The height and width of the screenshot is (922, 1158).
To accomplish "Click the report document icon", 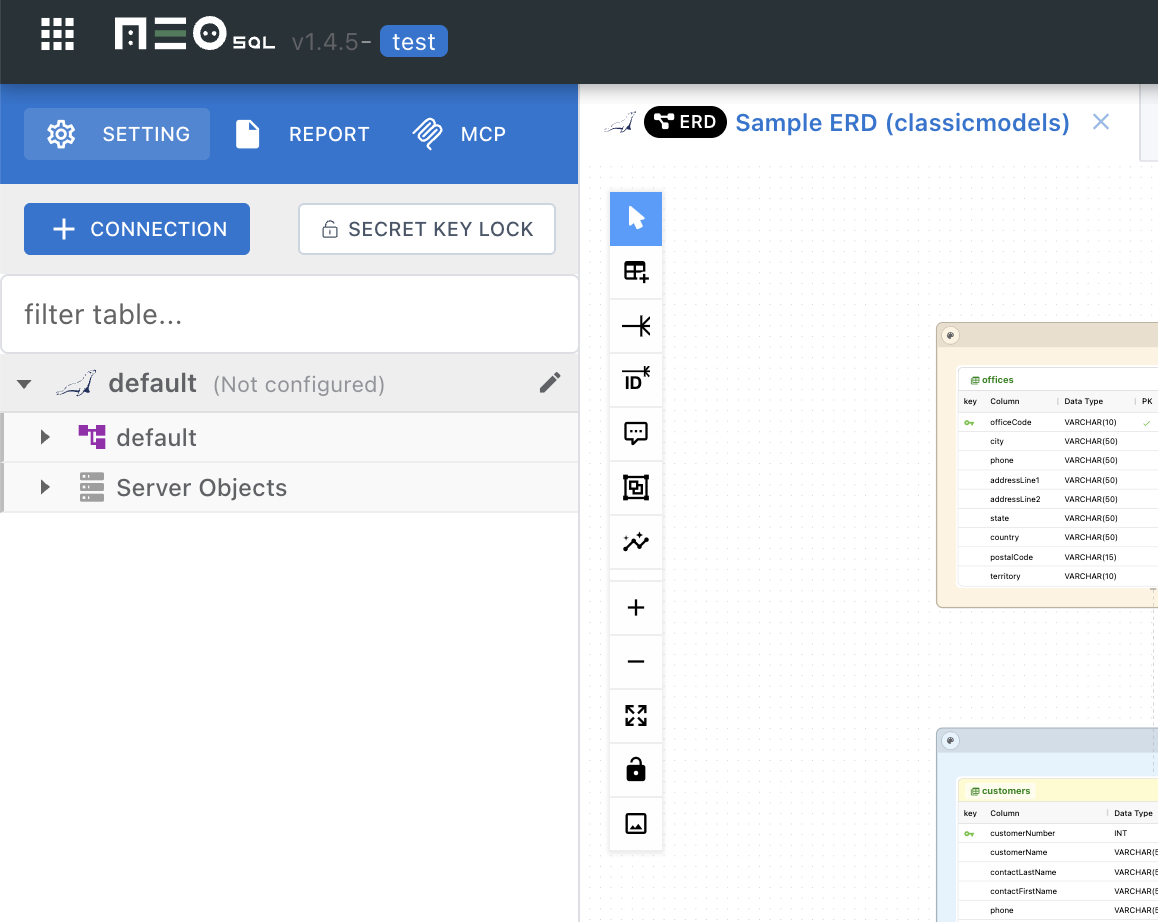I will point(247,134).
